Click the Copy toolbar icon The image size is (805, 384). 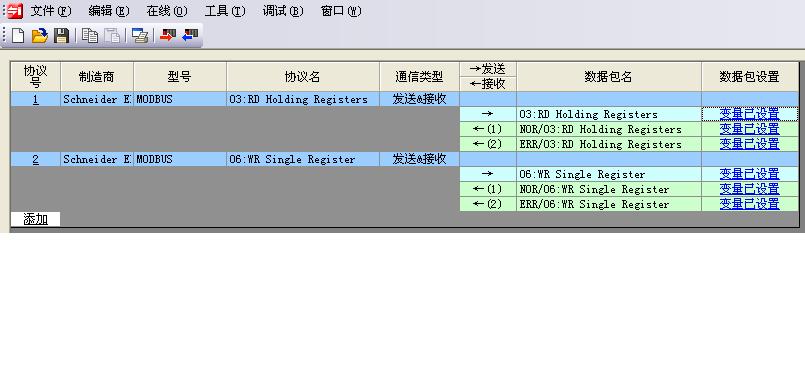click(90, 35)
